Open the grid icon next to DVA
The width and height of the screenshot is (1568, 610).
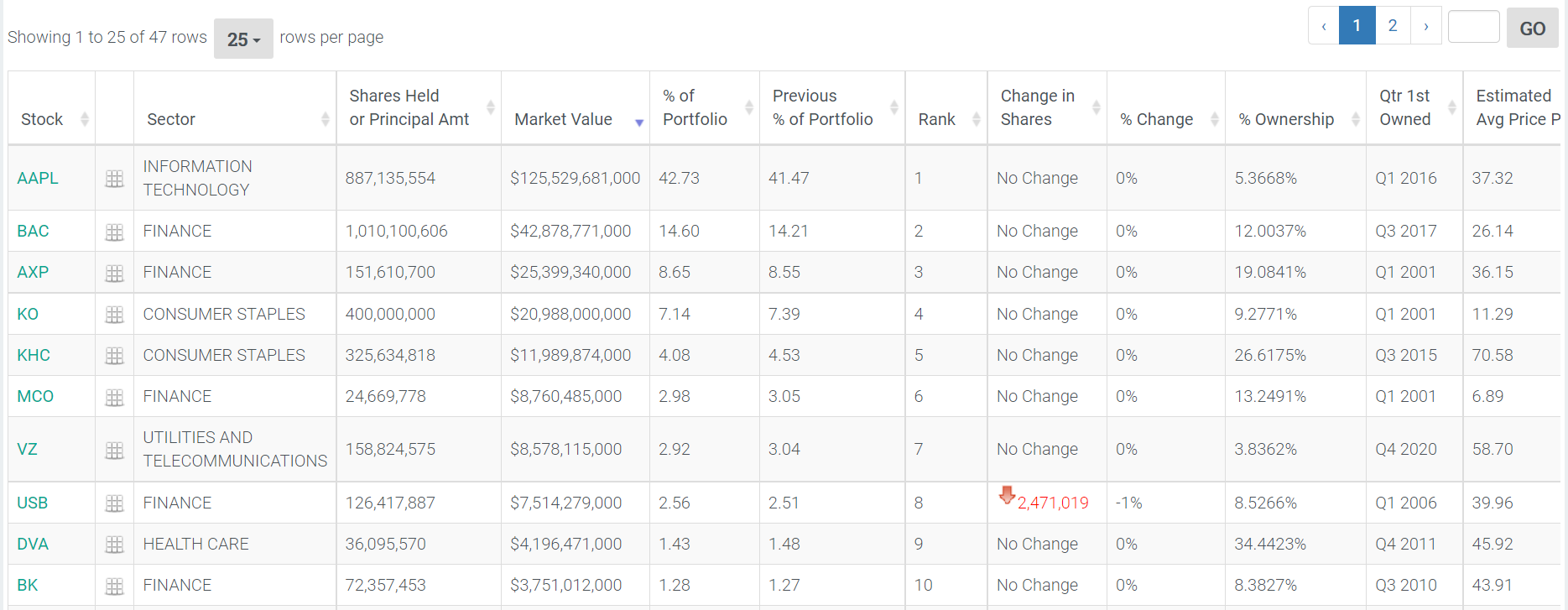pyautogui.click(x=115, y=545)
